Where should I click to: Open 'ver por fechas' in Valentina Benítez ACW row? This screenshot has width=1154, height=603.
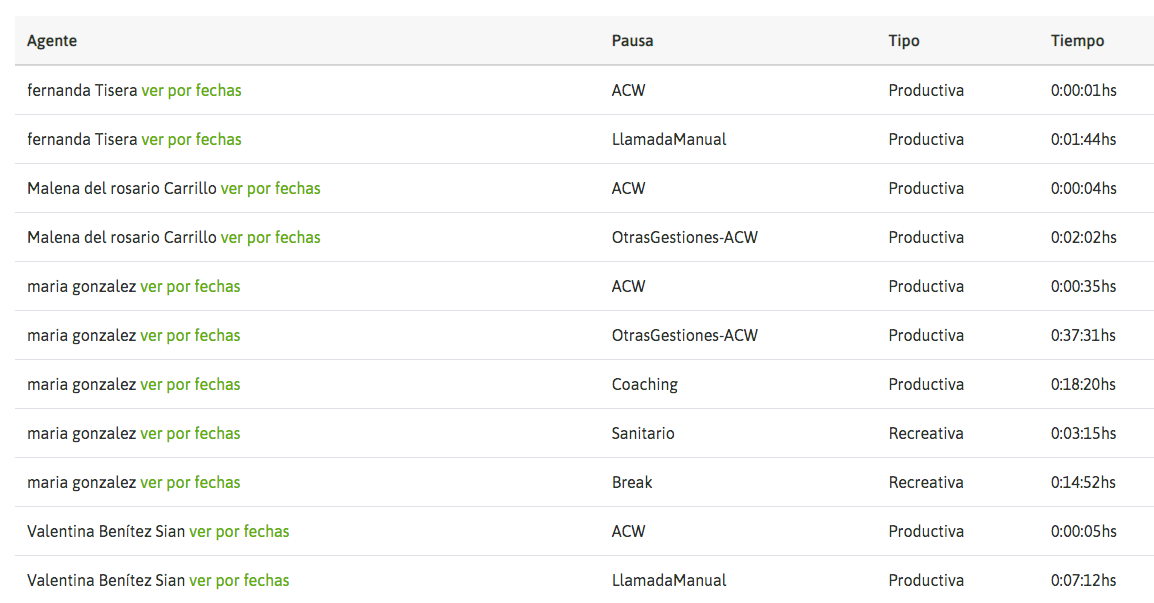(239, 531)
